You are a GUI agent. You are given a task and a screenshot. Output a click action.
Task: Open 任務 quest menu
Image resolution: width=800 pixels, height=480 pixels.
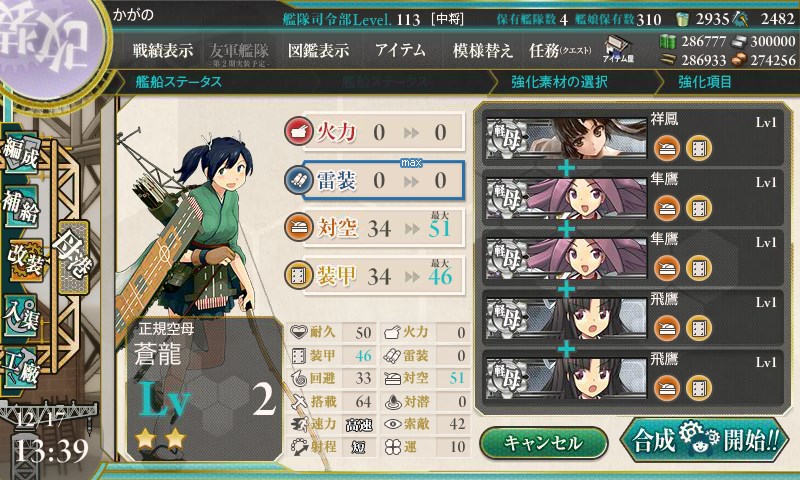560,50
